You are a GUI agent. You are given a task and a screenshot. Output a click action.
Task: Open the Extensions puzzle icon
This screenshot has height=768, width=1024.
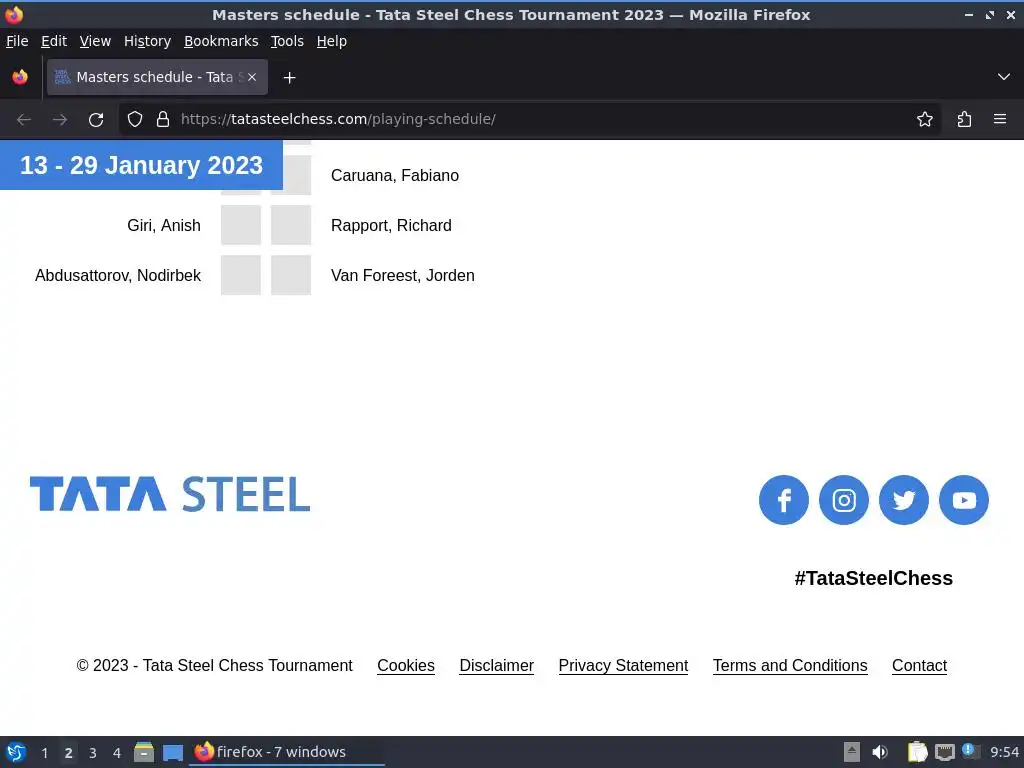coord(965,120)
